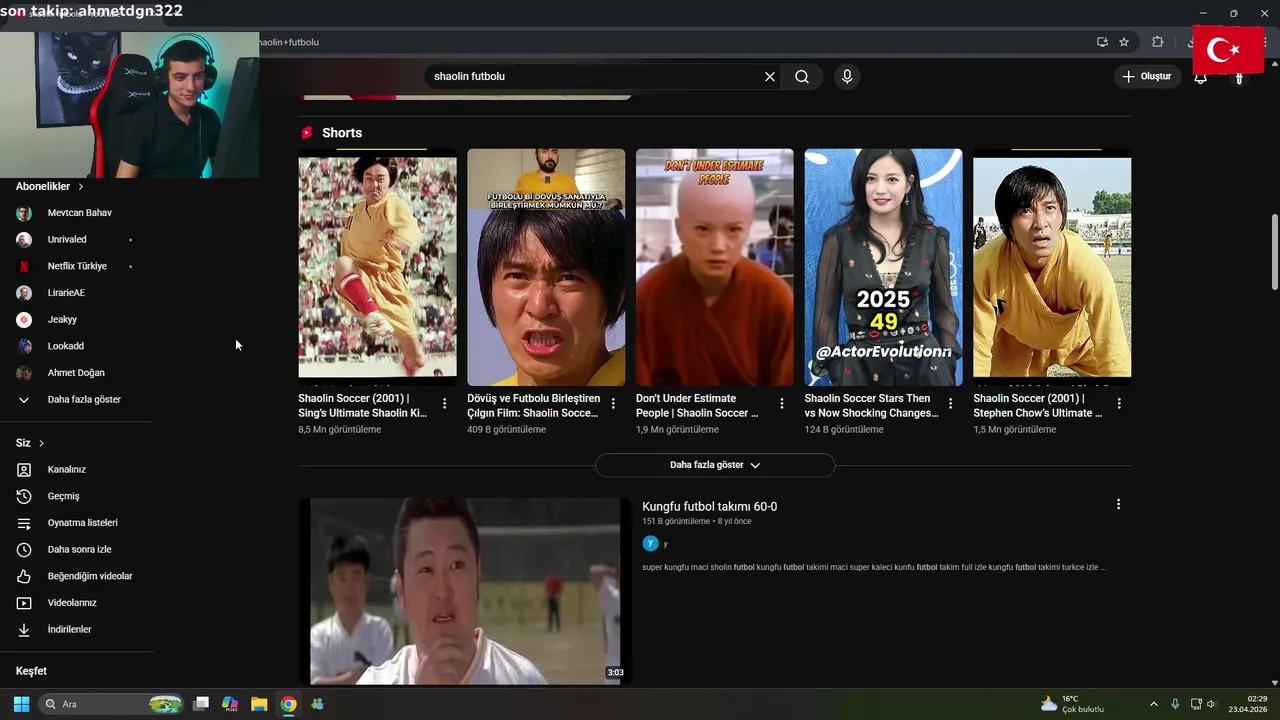Open the browser extensions puzzle icon

[x=1157, y=42]
